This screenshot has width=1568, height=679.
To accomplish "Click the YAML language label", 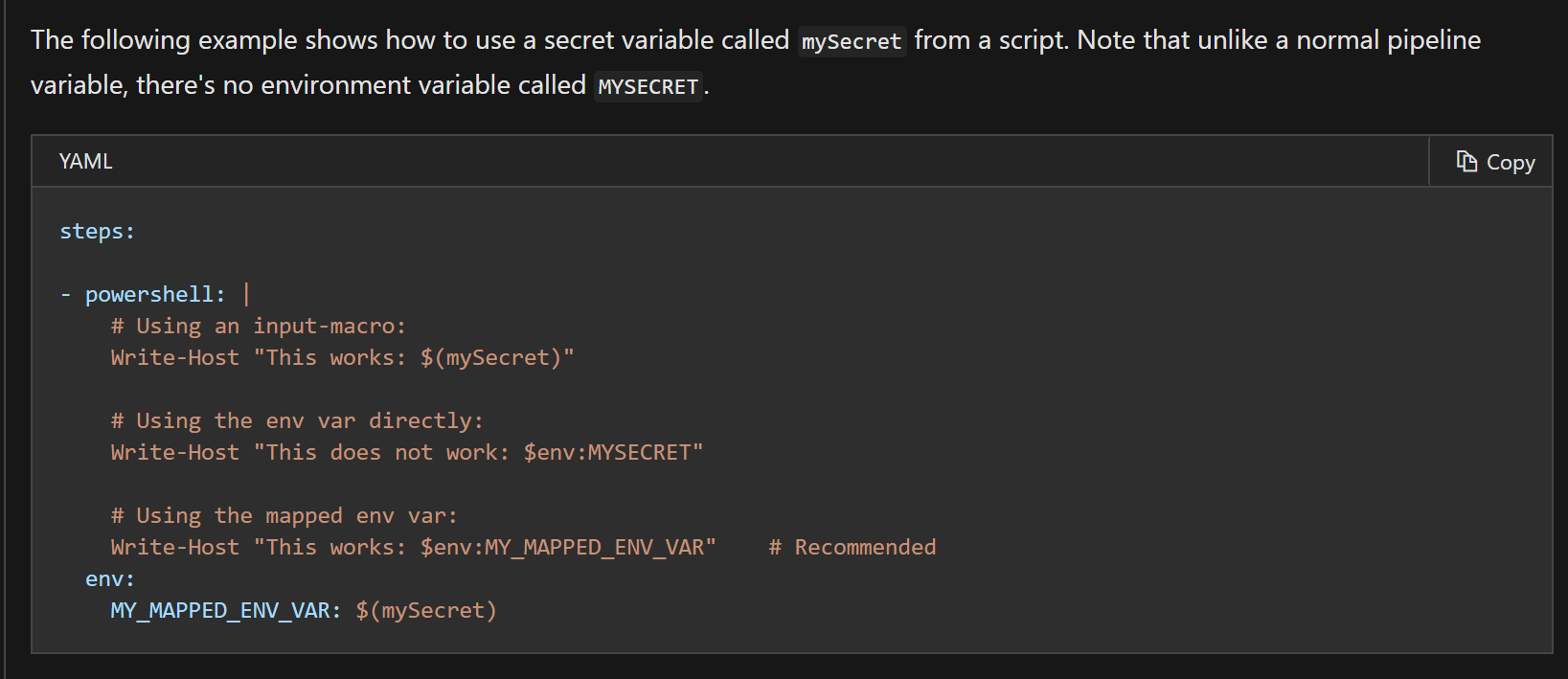I will (x=85, y=162).
